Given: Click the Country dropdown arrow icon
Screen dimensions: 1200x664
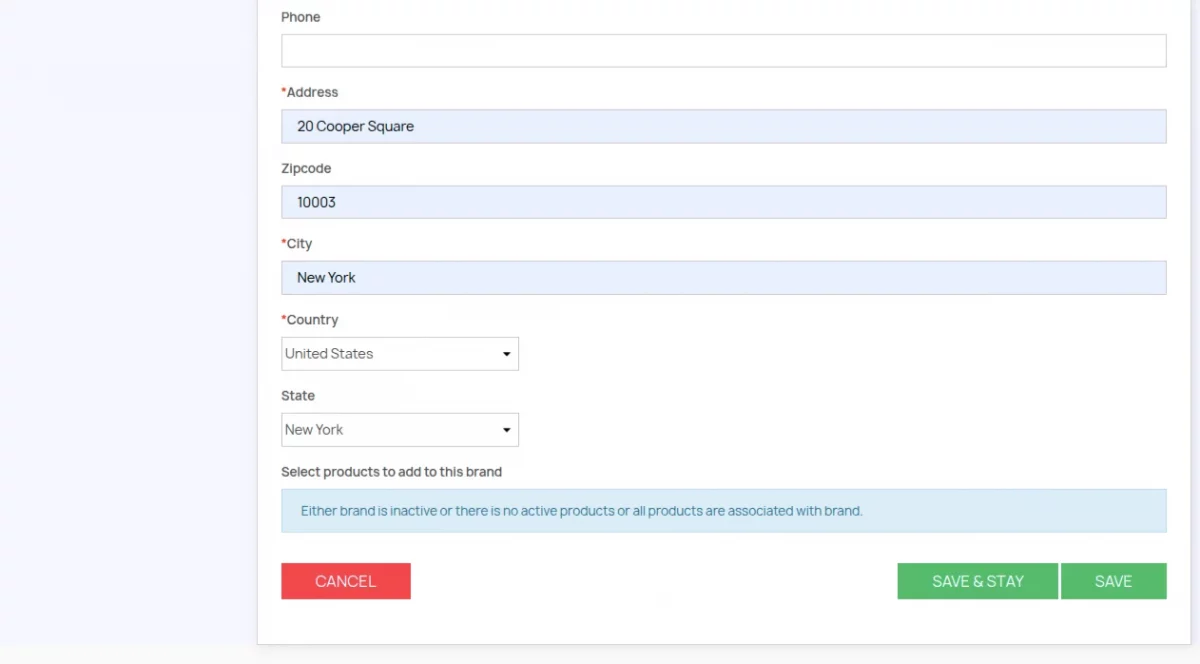Looking at the screenshot, I should (x=506, y=354).
